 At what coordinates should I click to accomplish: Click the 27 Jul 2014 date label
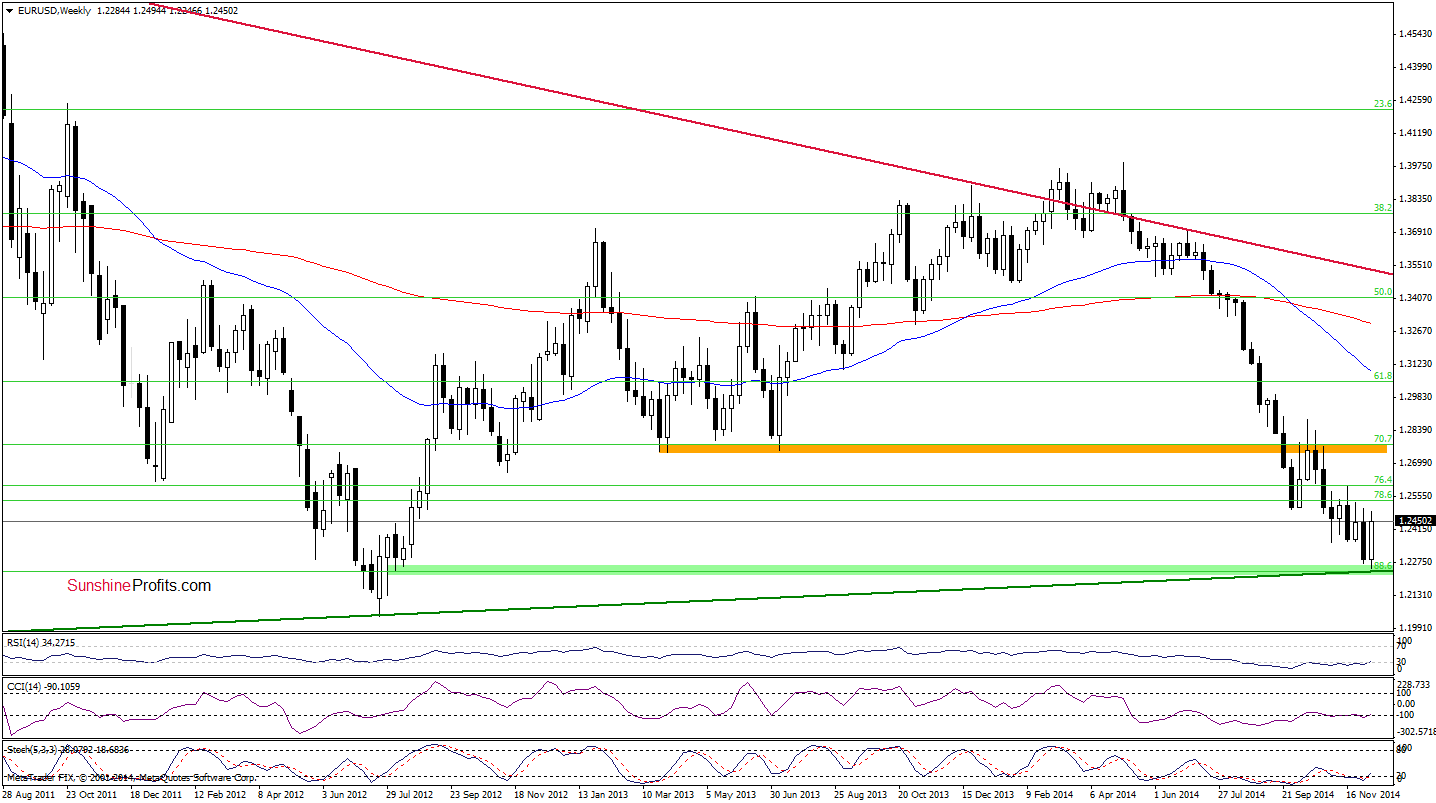(1242, 795)
